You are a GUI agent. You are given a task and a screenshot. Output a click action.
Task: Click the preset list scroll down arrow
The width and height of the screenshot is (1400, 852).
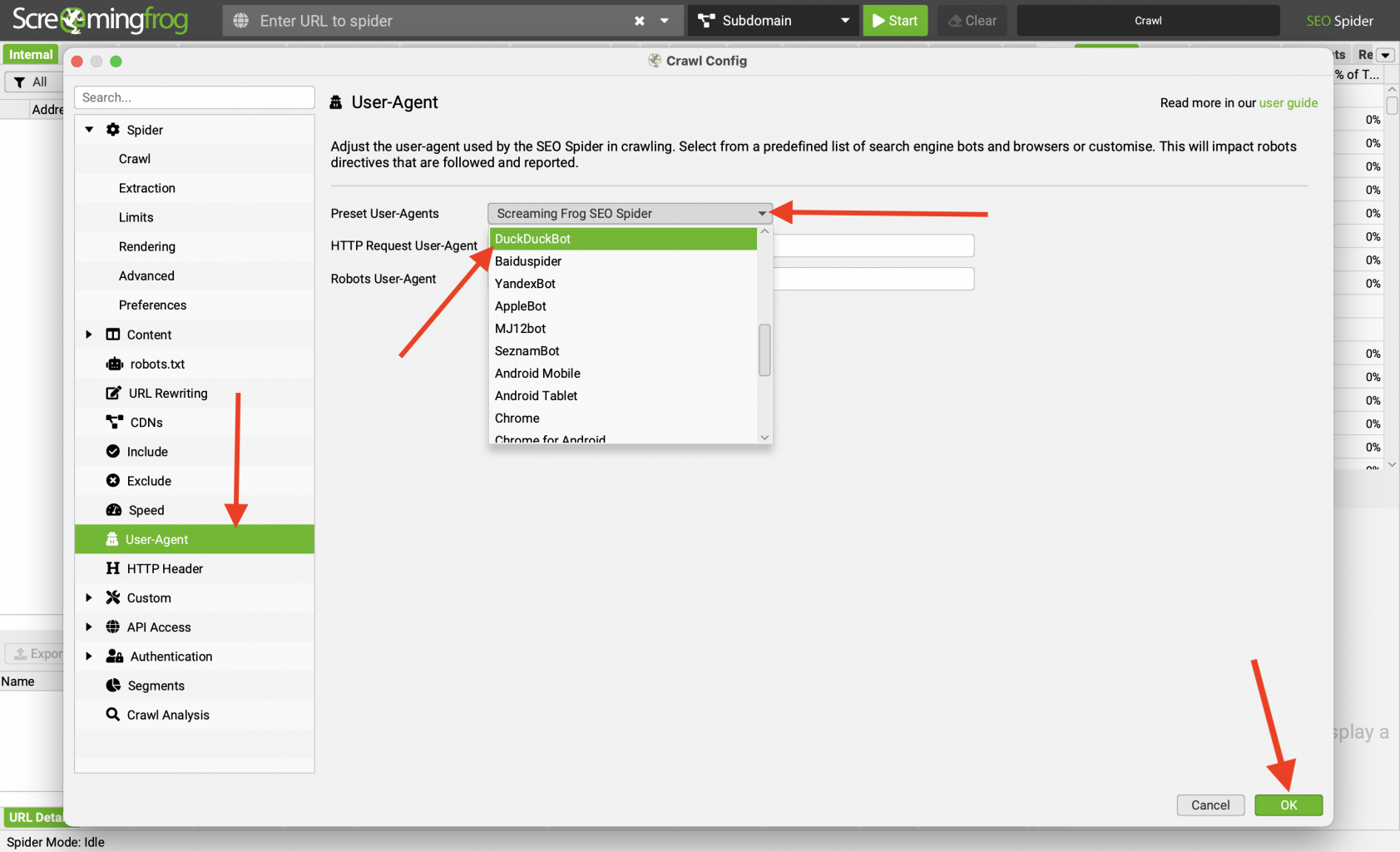click(764, 437)
